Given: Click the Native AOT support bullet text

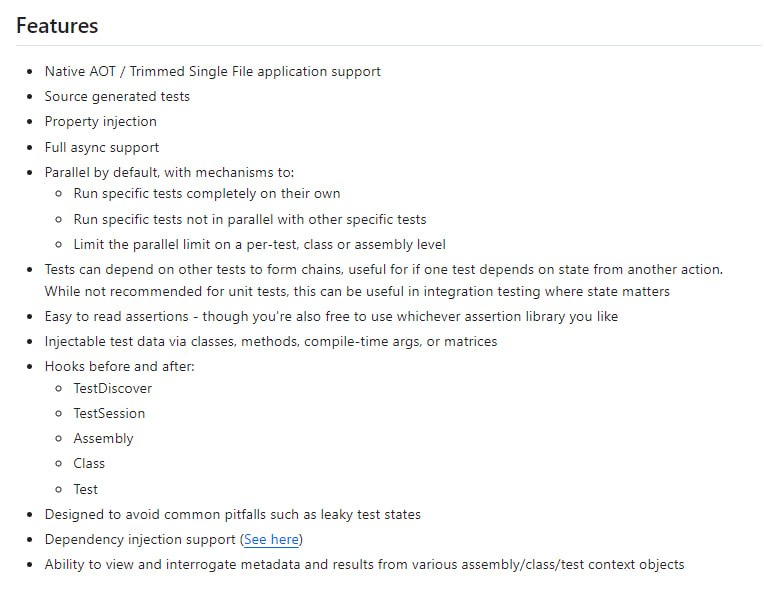Looking at the screenshot, I should tap(212, 71).
